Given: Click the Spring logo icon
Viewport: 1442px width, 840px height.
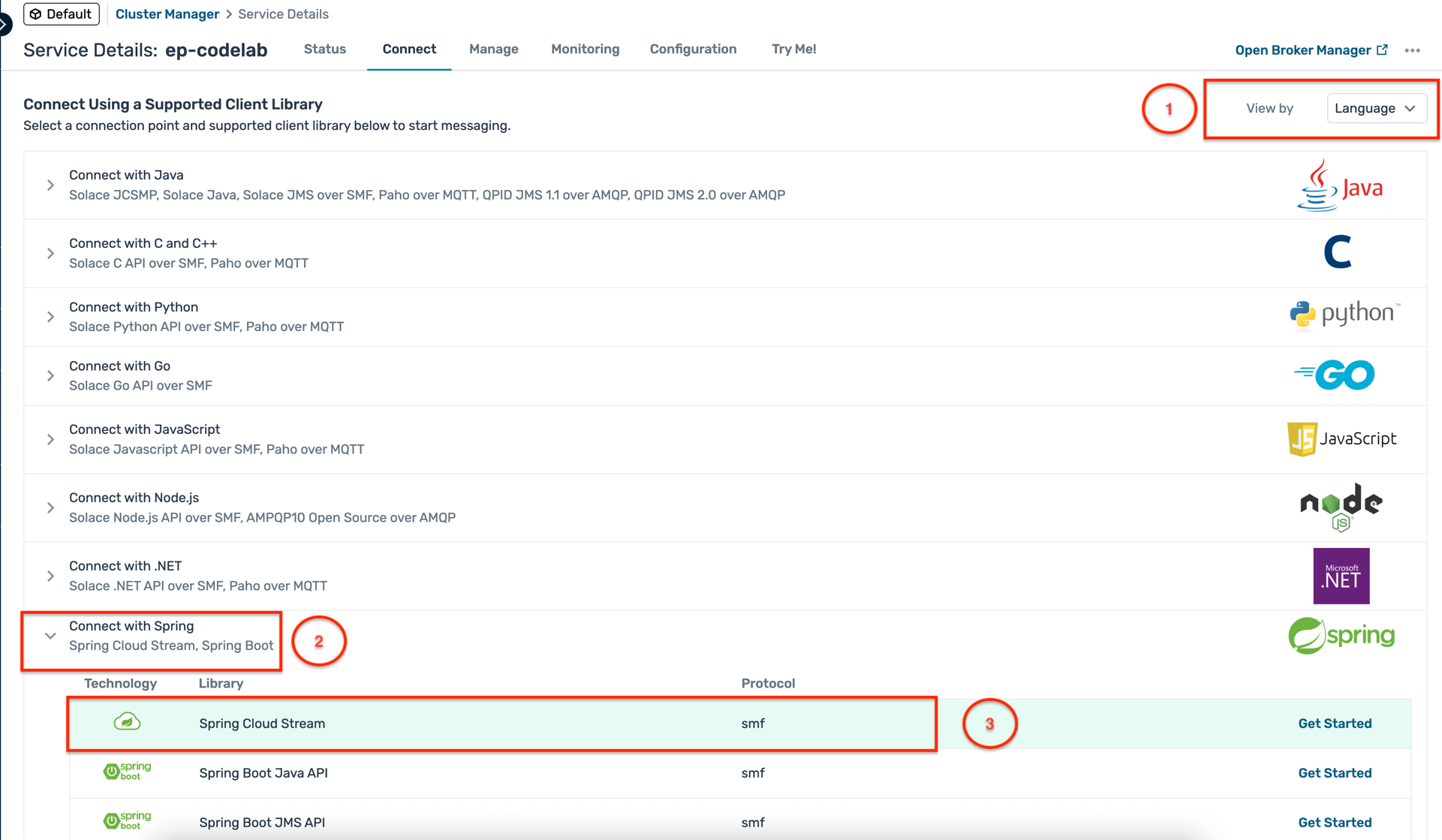Looking at the screenshot, I should 1341,636.
